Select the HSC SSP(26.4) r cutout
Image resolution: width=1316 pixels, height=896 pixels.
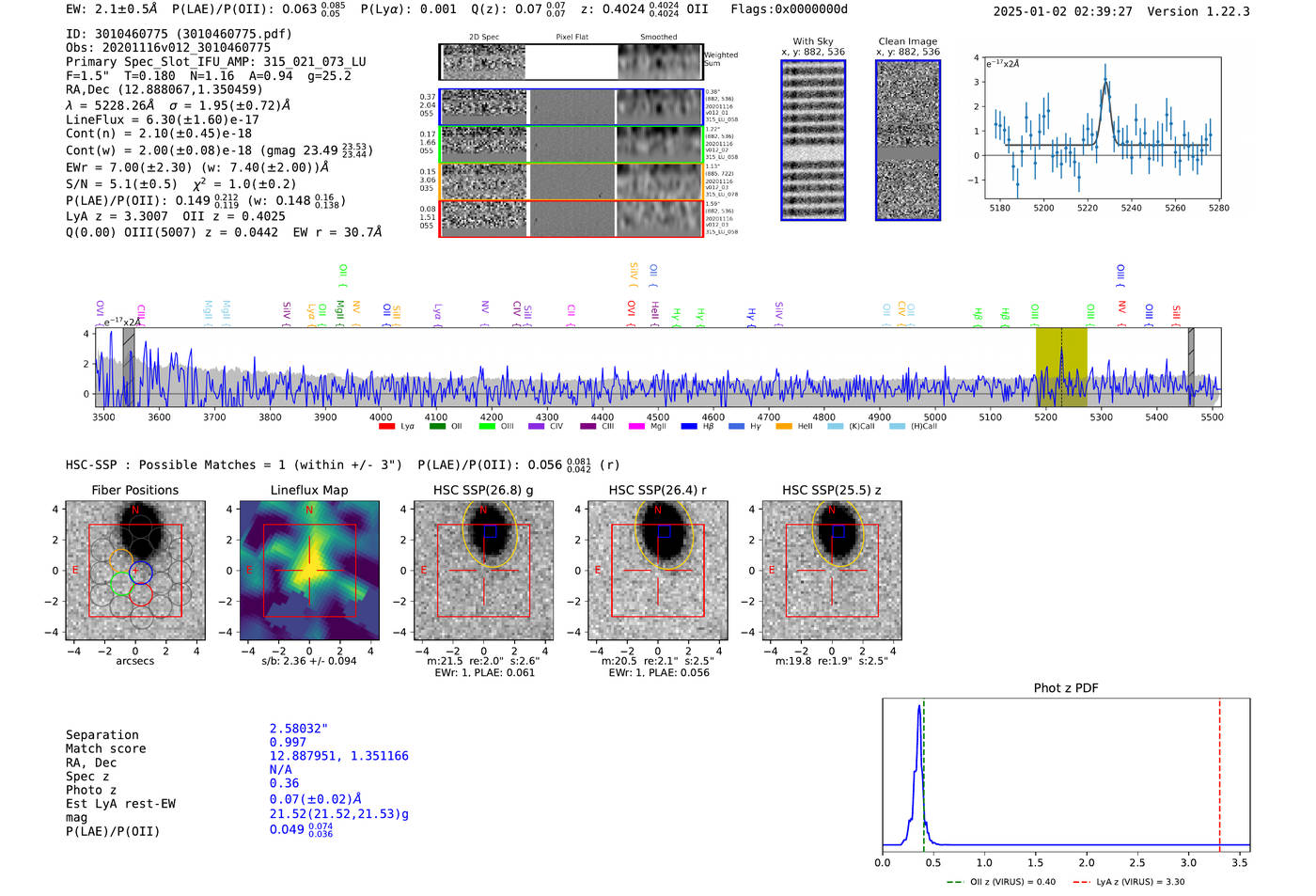click(658, 571)
